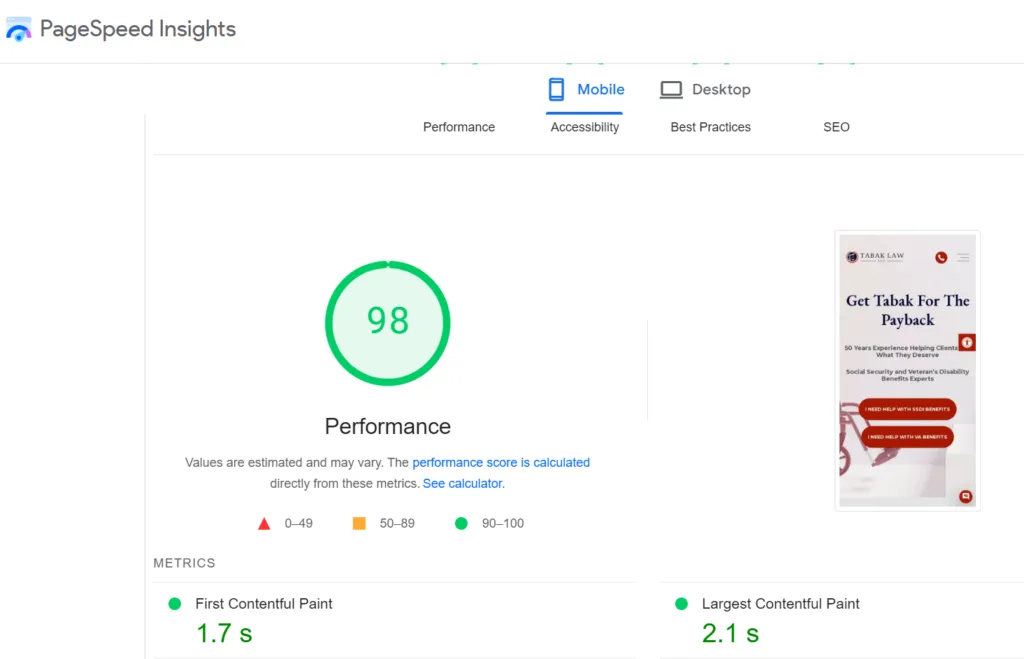Select the 2.1 s metric value
The width and height of the screenshot is (1024, 659).
pyautogui.click(x=730, y=633)
